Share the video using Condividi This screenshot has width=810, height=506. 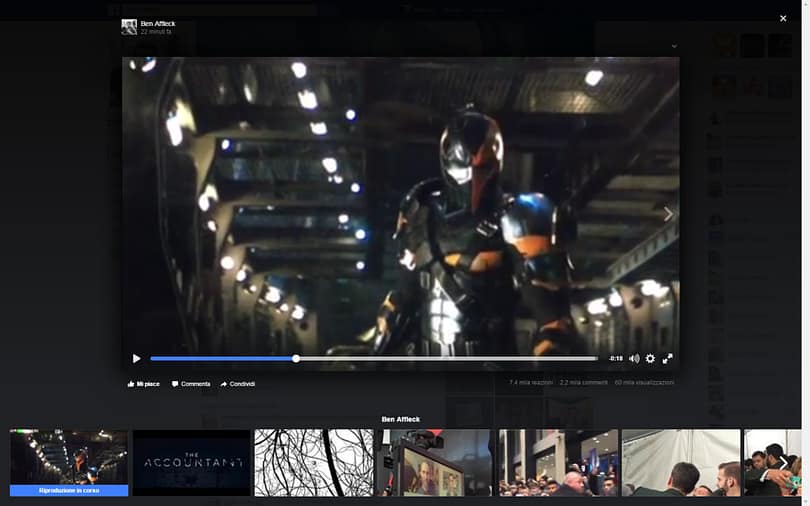pos(238,384)
